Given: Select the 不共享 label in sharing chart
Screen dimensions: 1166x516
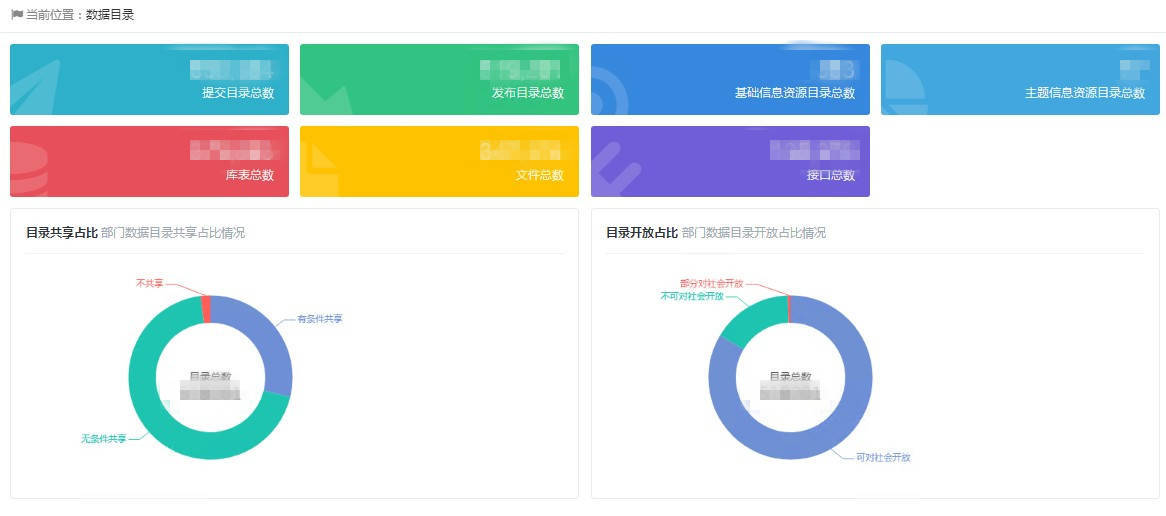Looking at the screenshot, I should point(149,283).
